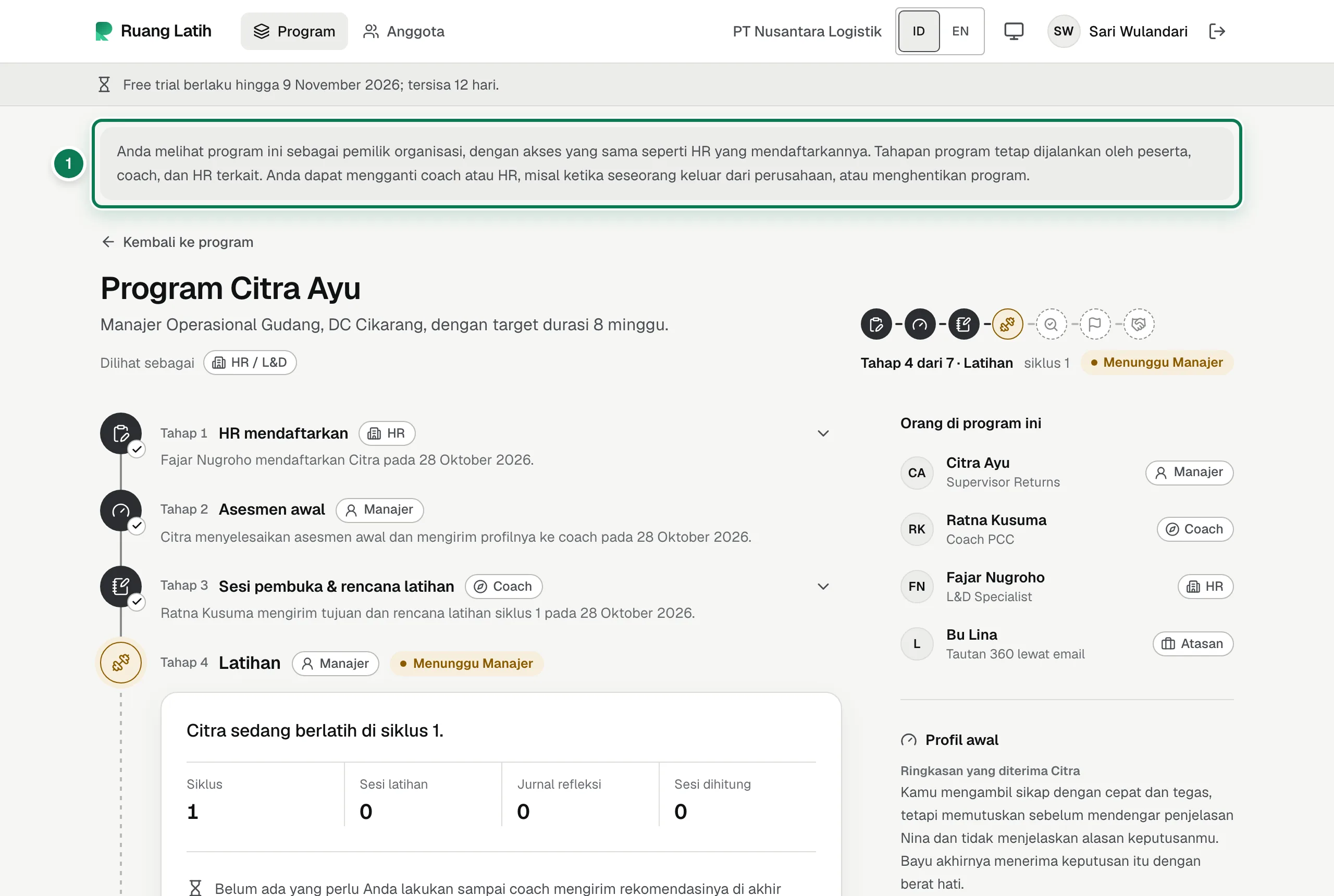Click Menunggu Manajer badge beside Latihan
Screen dimensions: 1334x896
[x=466, y=664]
